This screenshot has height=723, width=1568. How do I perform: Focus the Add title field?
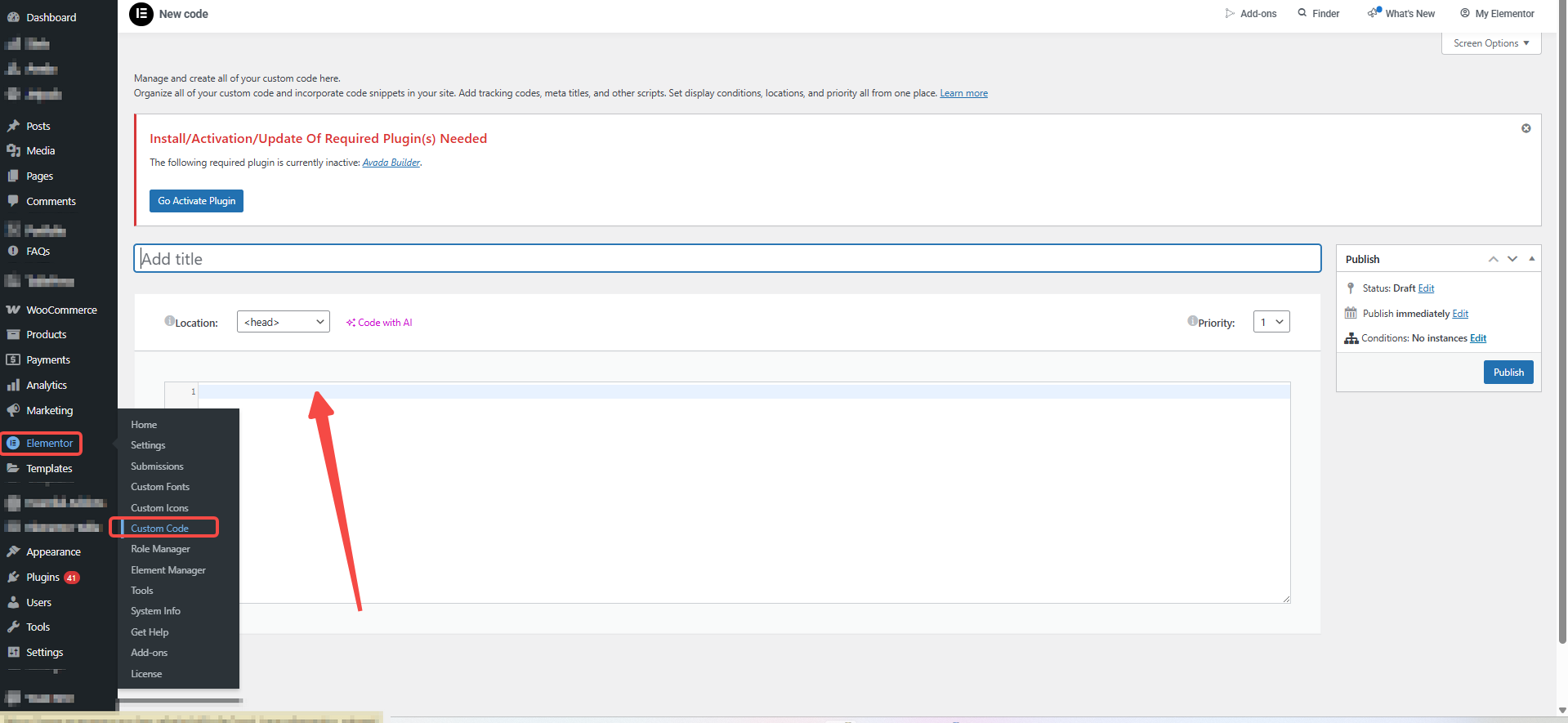[727, 258]
